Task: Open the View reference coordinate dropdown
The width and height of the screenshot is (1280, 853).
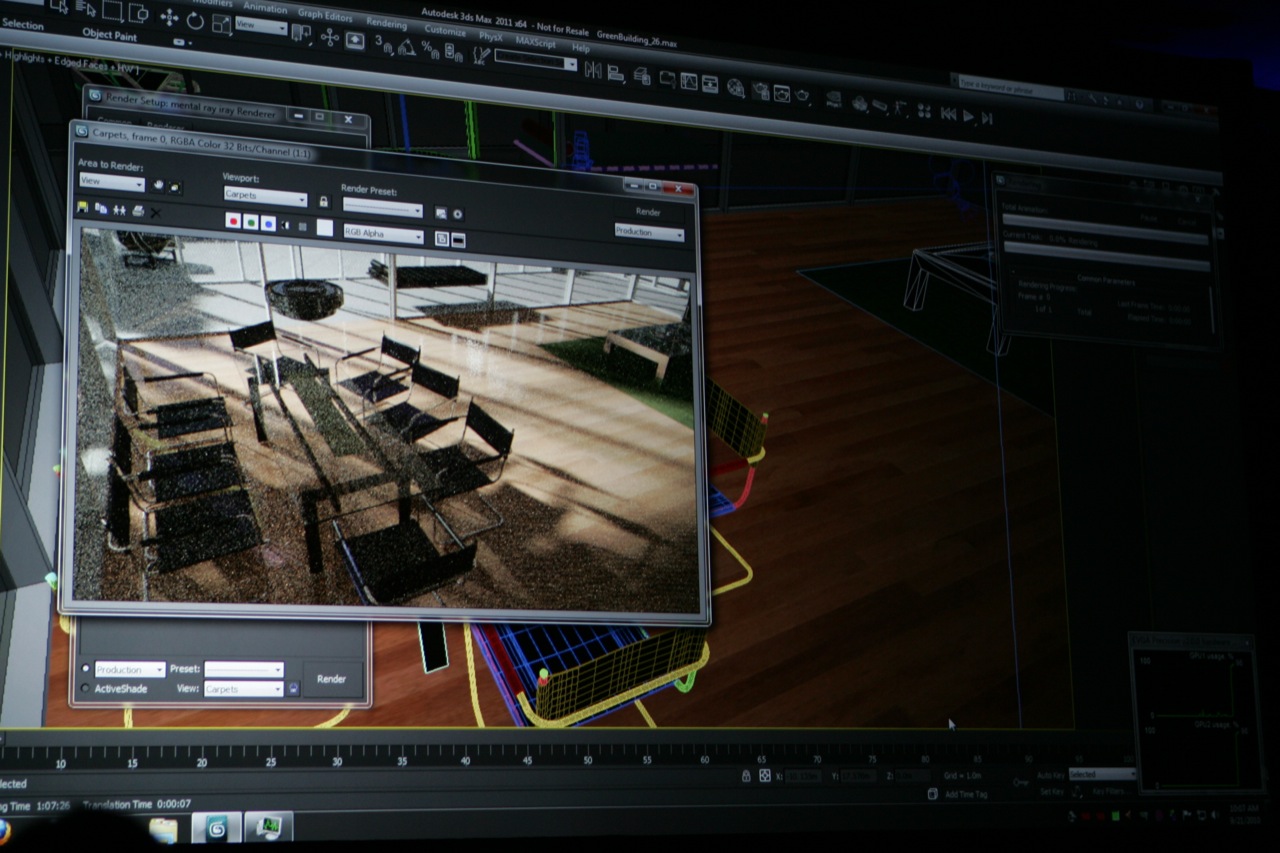Action: [261, 26]
